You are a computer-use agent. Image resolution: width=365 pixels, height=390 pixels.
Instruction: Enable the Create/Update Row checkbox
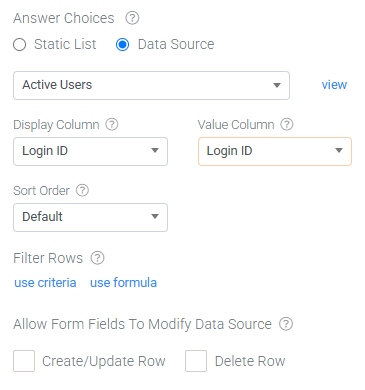point(24,361)
